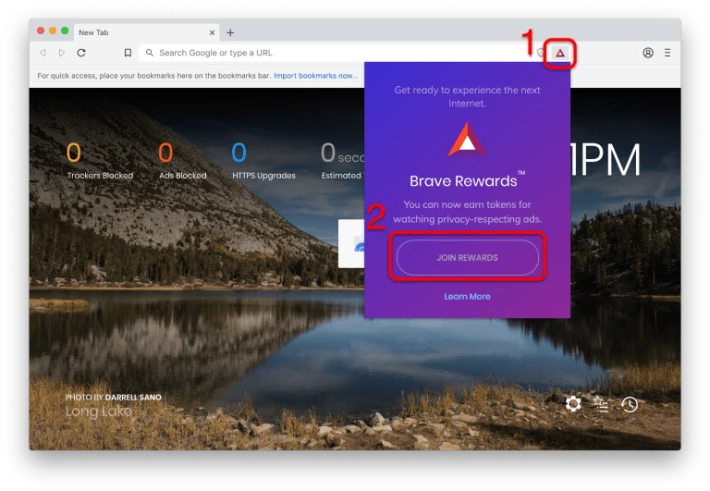The height and width of the screenshot is (491, 710).
Task: Click the Long Lake photo title
Action: (99, 411)
